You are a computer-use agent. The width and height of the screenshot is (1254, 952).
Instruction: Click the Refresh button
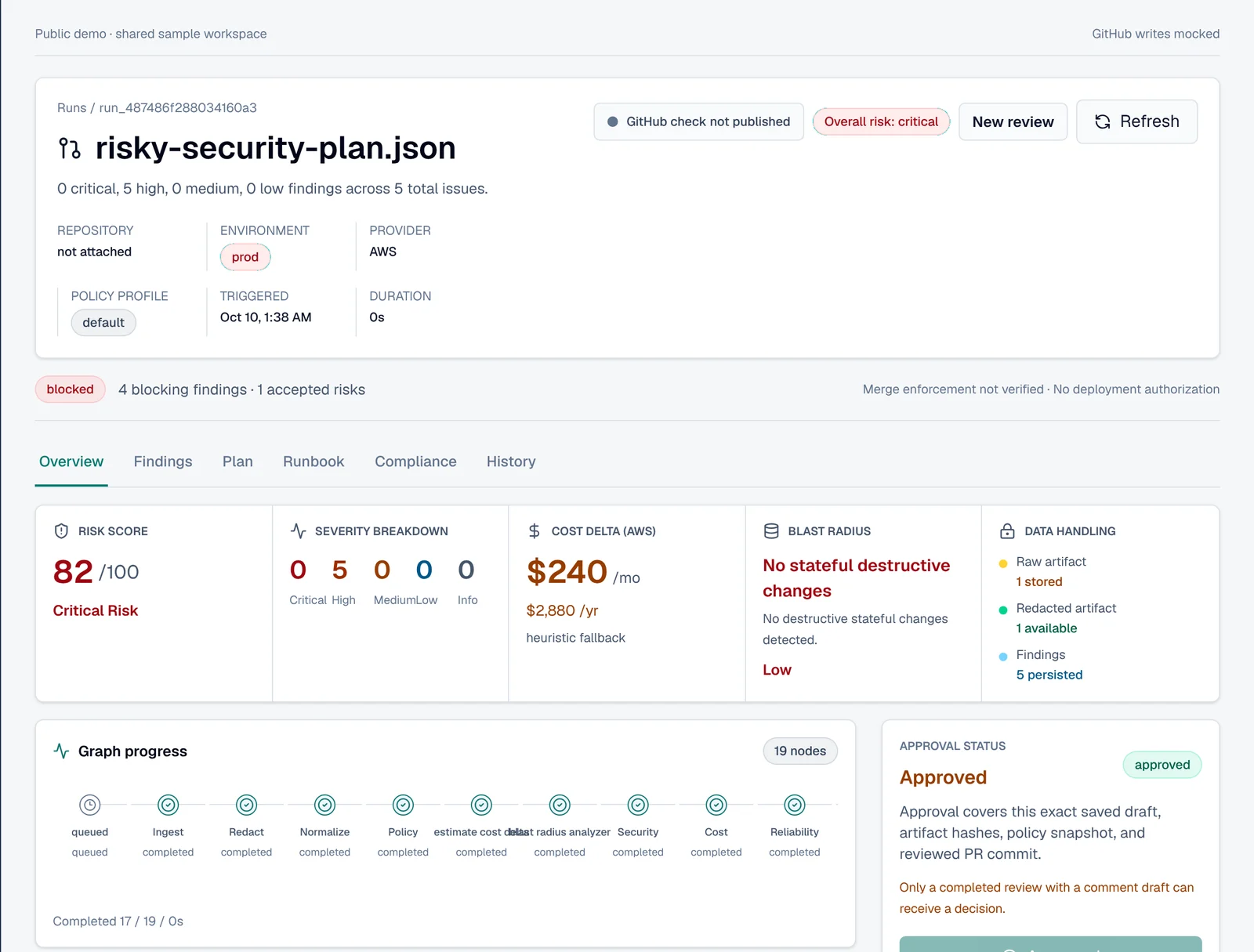click(x=1136, y=121)
